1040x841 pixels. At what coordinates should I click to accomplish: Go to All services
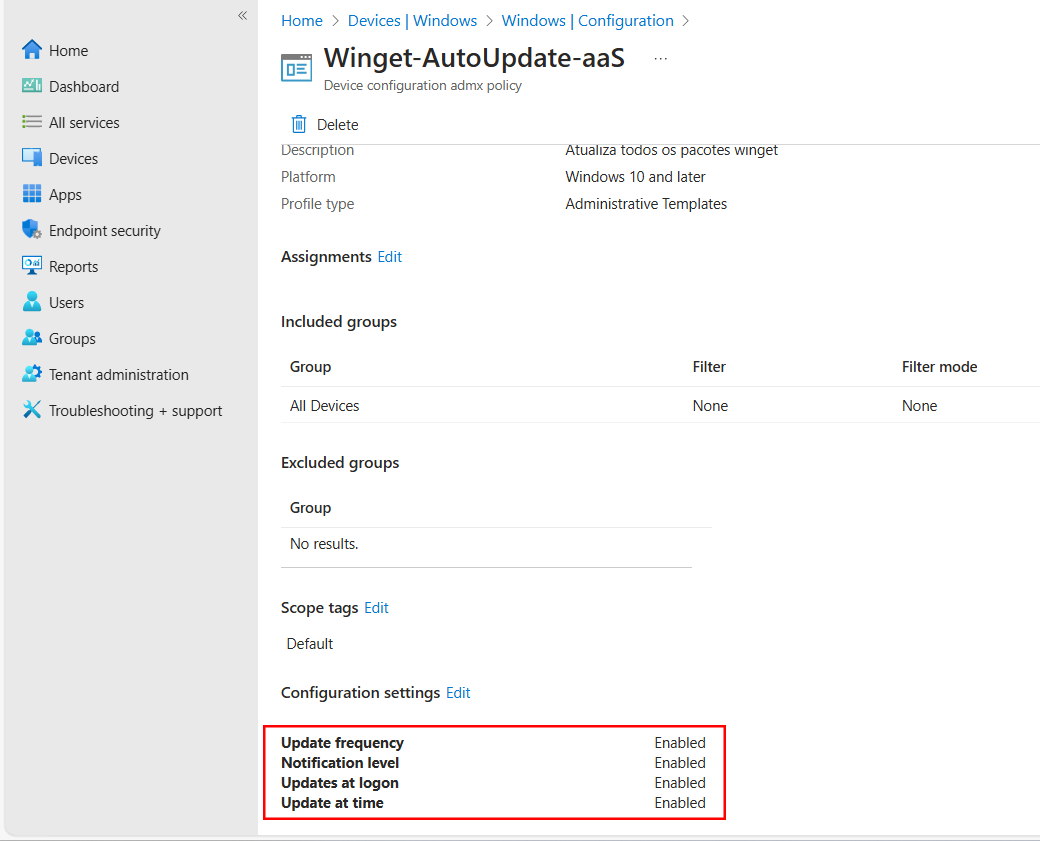tap(84, 123)
